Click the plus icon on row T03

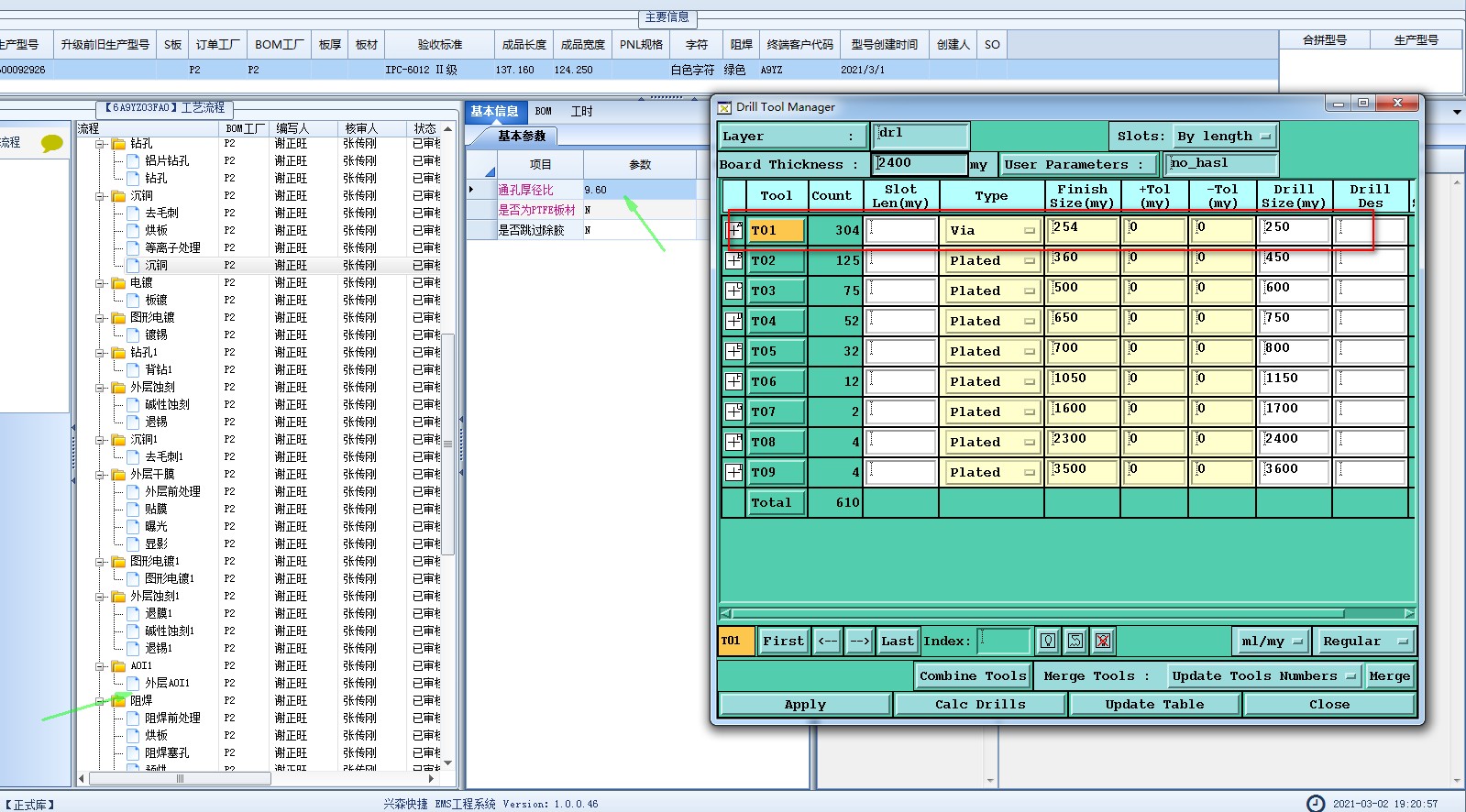coord(734,291)
